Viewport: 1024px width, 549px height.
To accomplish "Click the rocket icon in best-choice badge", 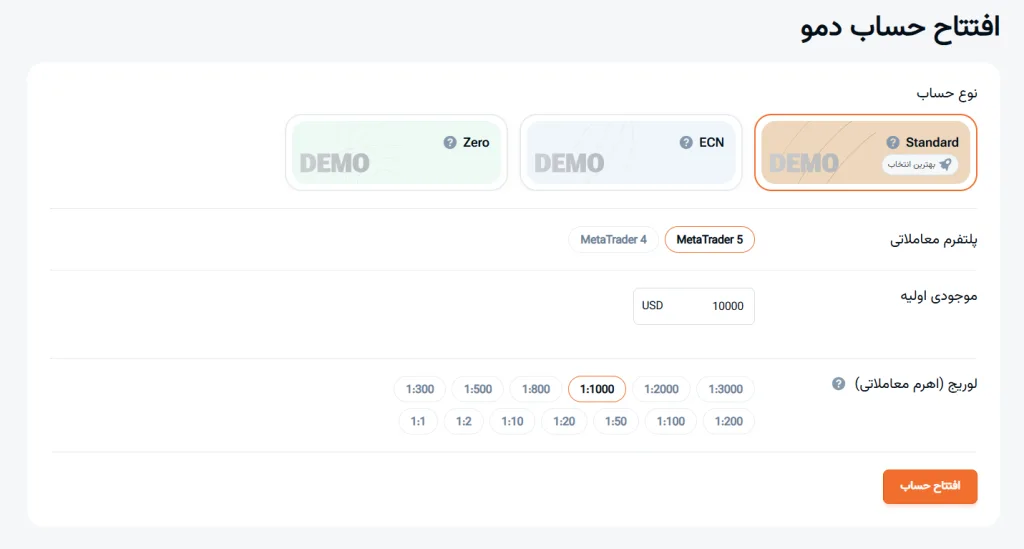I will pyautogui.click(x=945, y=165).
